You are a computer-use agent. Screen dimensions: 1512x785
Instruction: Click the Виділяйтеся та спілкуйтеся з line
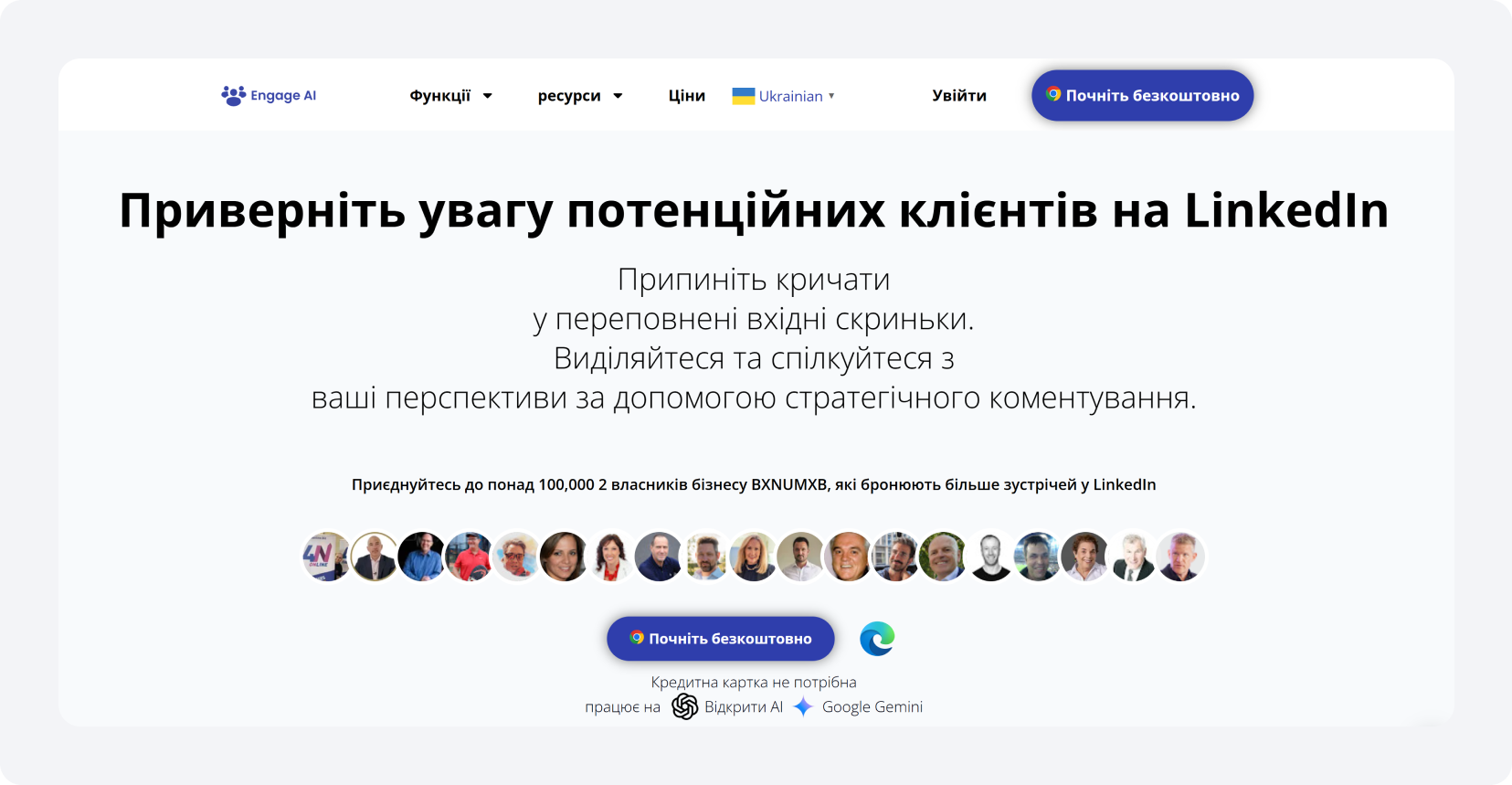(x=754, y=358)
